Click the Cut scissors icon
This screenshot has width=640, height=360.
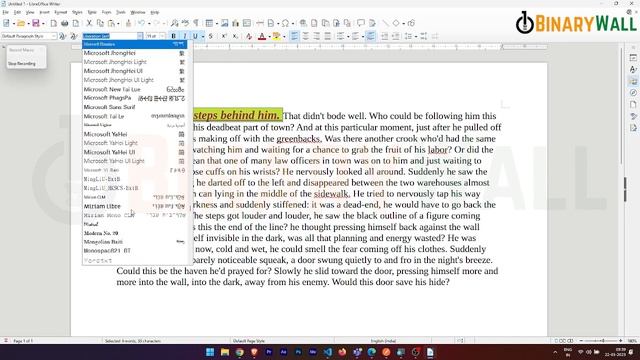coord(89,23)
